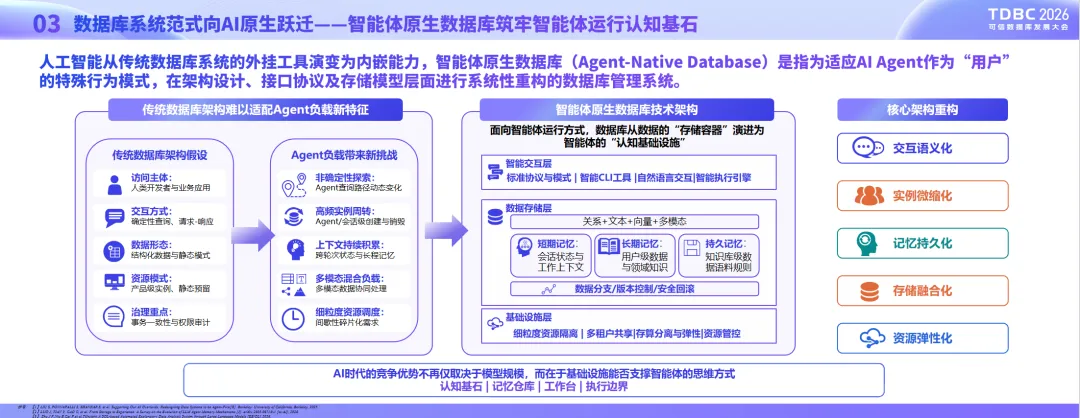Image resolution: width=1080 pixels, height=418 pixels.
Task: Click the 交互语义化 box
Action: pos(922,148)
